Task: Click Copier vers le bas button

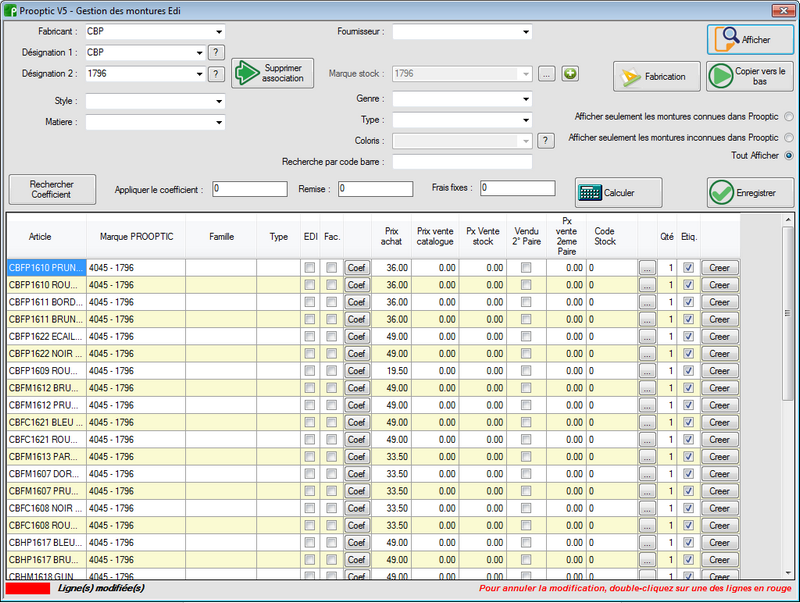Action: point(750,77)
